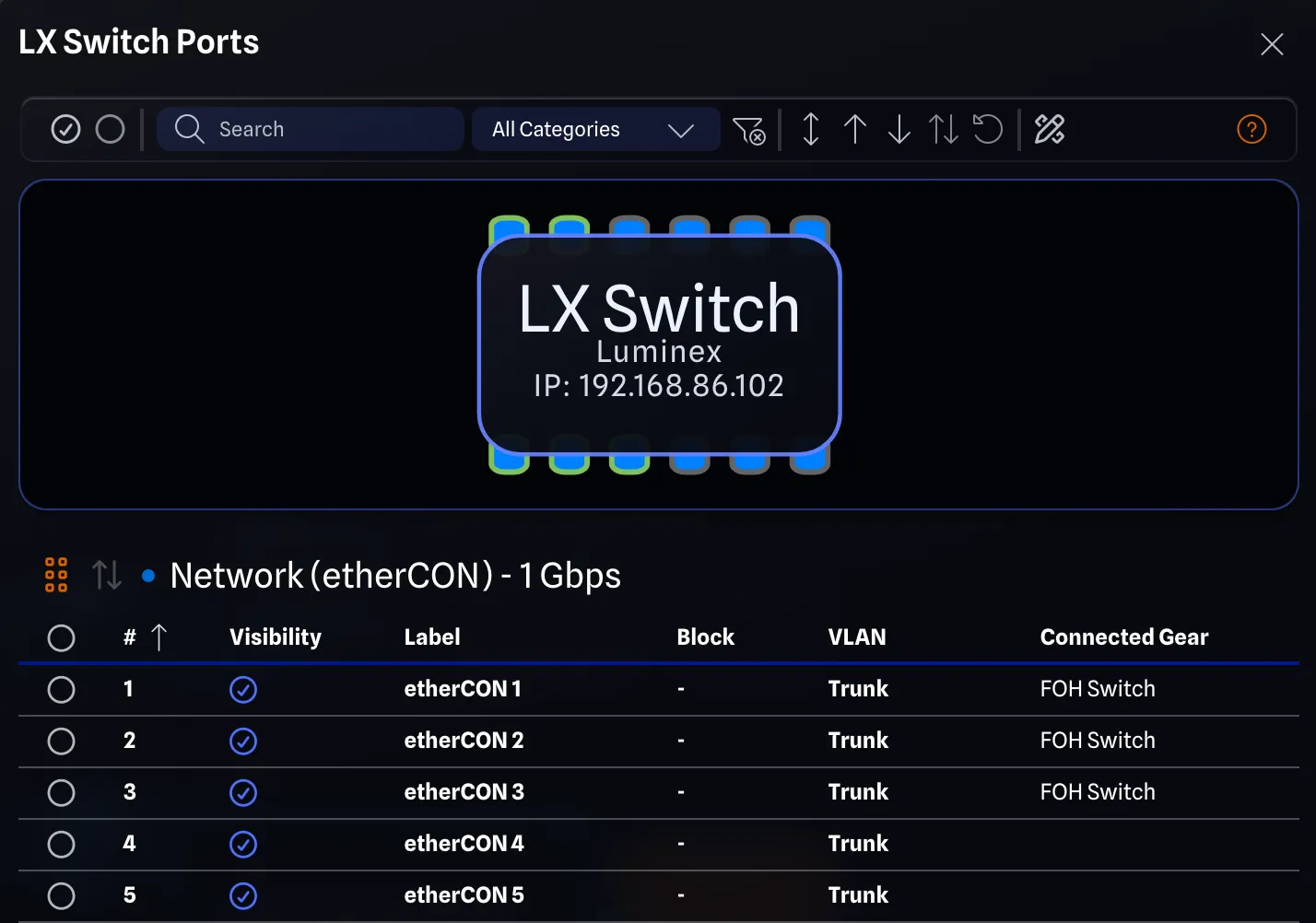Click the Block column header
1316x923 pixels.
pos(706,637)
